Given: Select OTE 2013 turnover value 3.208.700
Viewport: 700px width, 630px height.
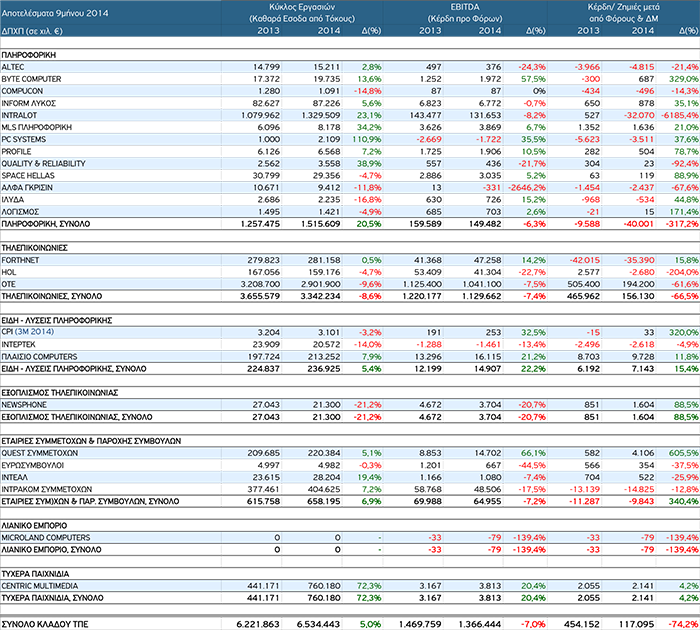Looking at the screenshot, I should pyautogui.click(x=260, y=284).
